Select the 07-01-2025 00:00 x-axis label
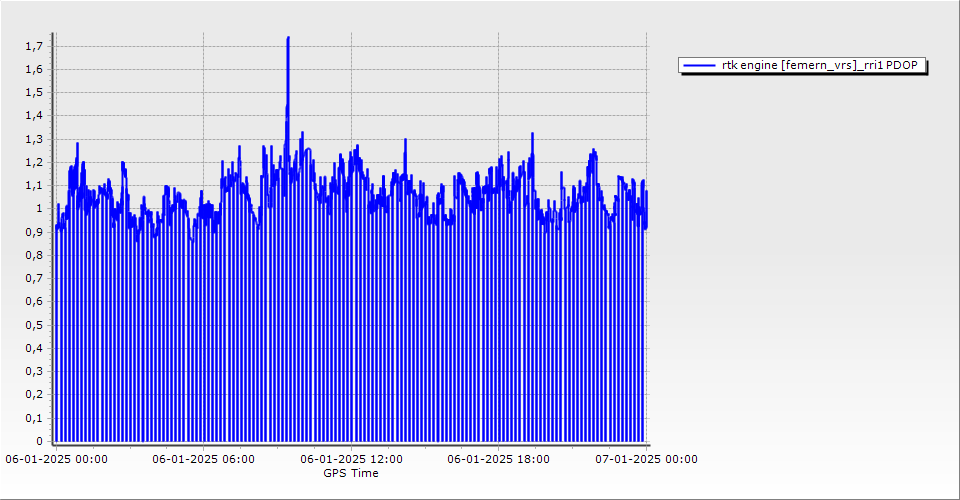Screen dimensions: 960x500 [x=645, y=460]
